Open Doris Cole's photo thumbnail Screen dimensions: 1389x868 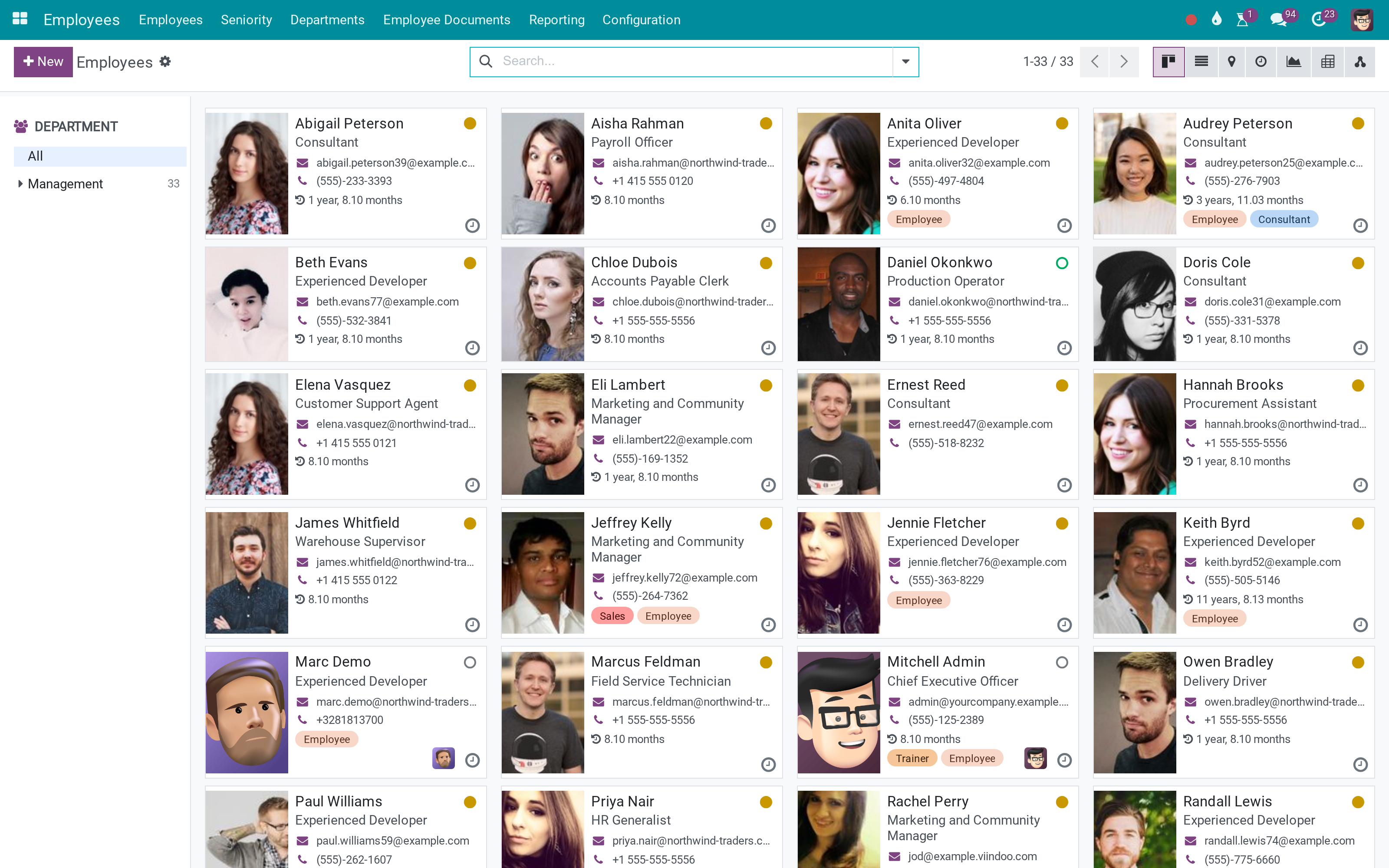tap(1135, 304)
